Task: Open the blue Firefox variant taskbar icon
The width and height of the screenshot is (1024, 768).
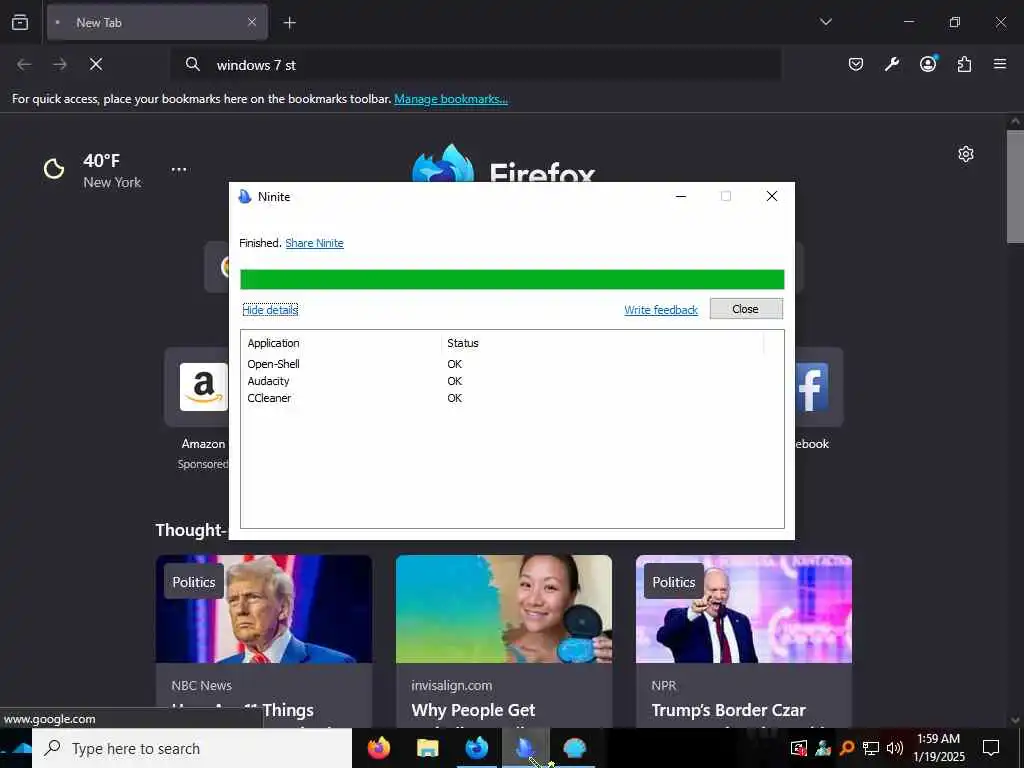Action: coord(477,748)
